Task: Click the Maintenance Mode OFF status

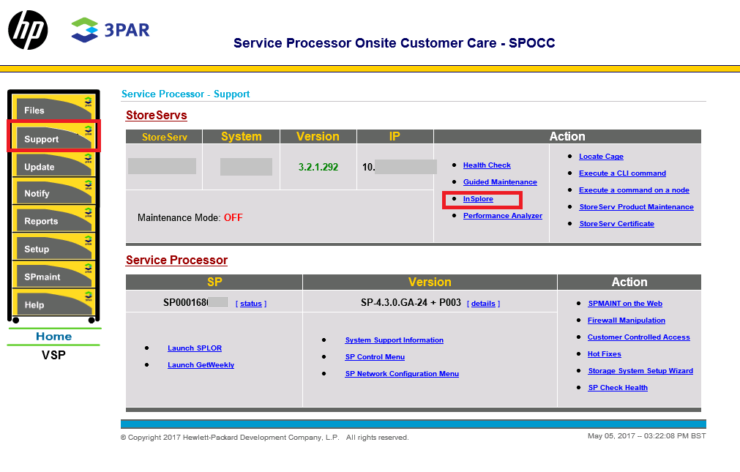Action: (233, 218)
